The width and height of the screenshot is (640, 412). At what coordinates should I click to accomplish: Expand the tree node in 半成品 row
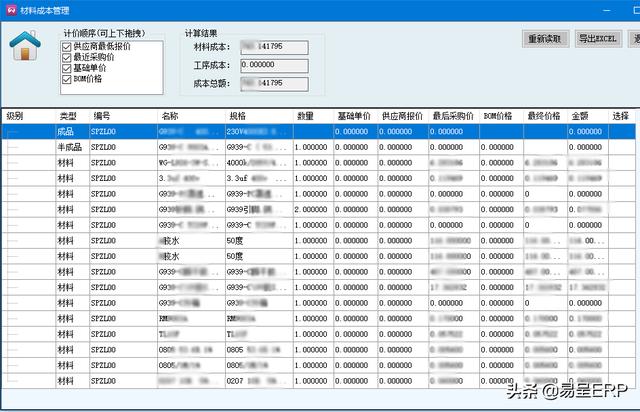click(x=14, y=147)
